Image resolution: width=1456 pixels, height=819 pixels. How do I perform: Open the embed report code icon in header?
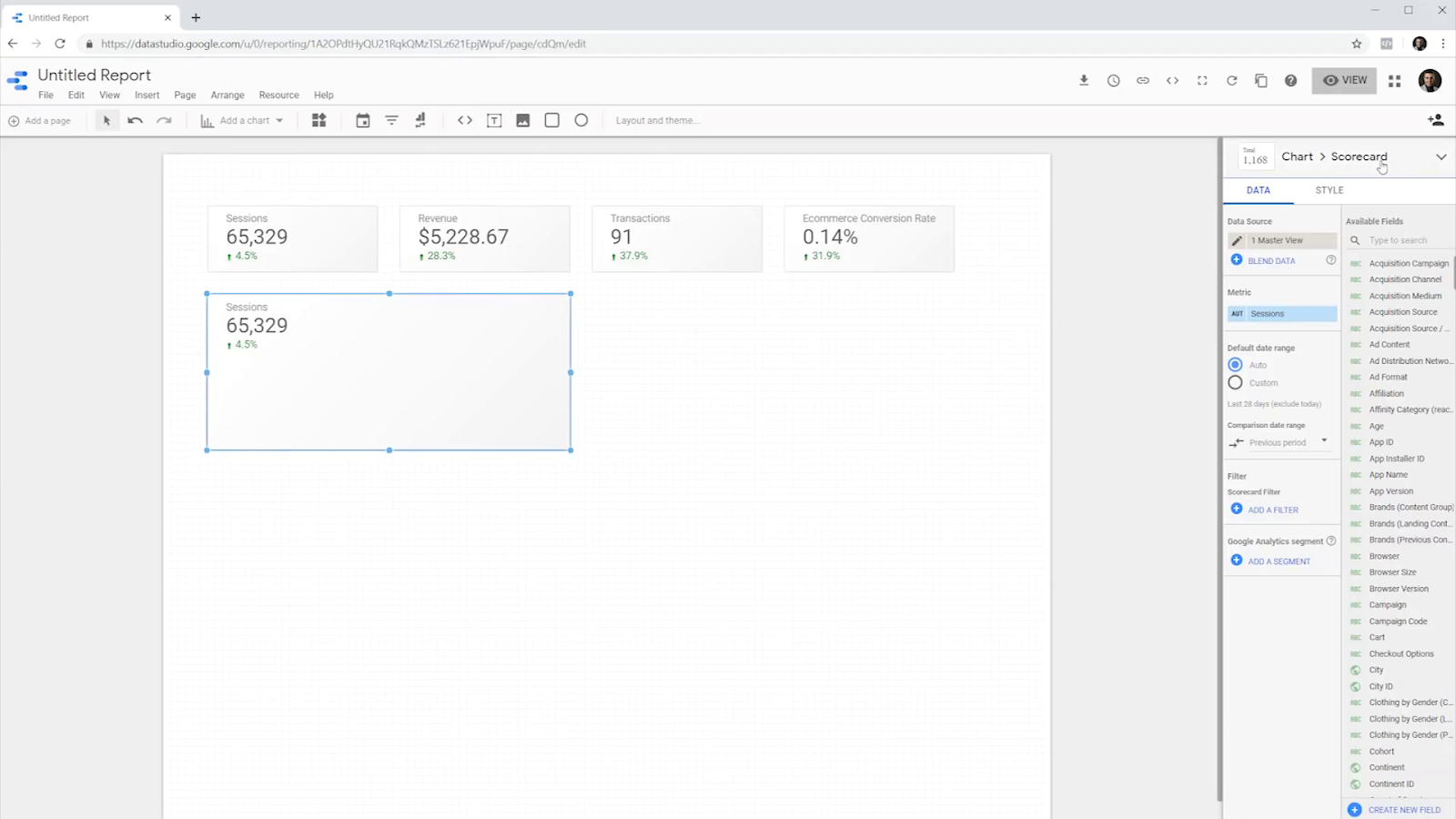[1172, 80]
